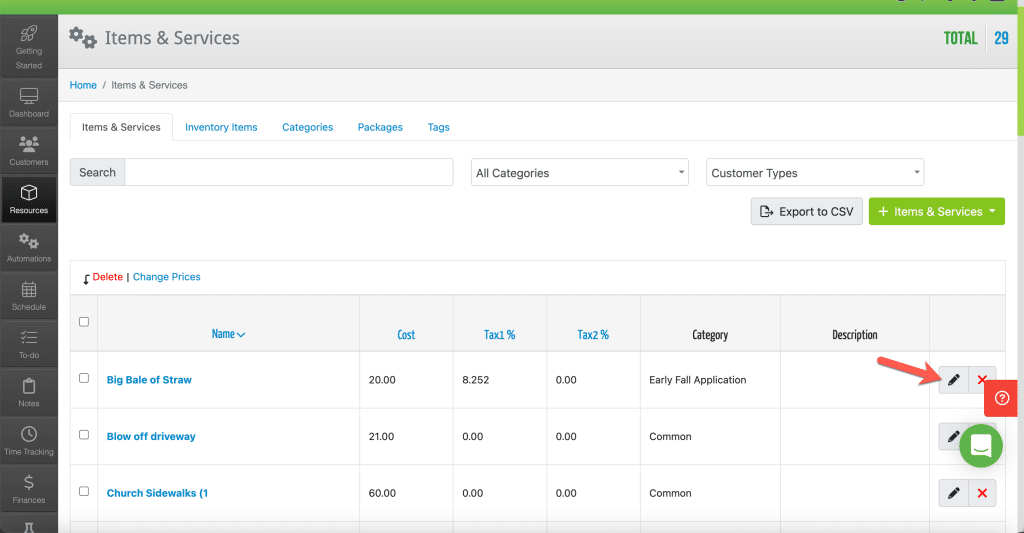Open Customers section in sidebar
The height and width of the screenshot is (533, 1024).
[x=29, y=151]
